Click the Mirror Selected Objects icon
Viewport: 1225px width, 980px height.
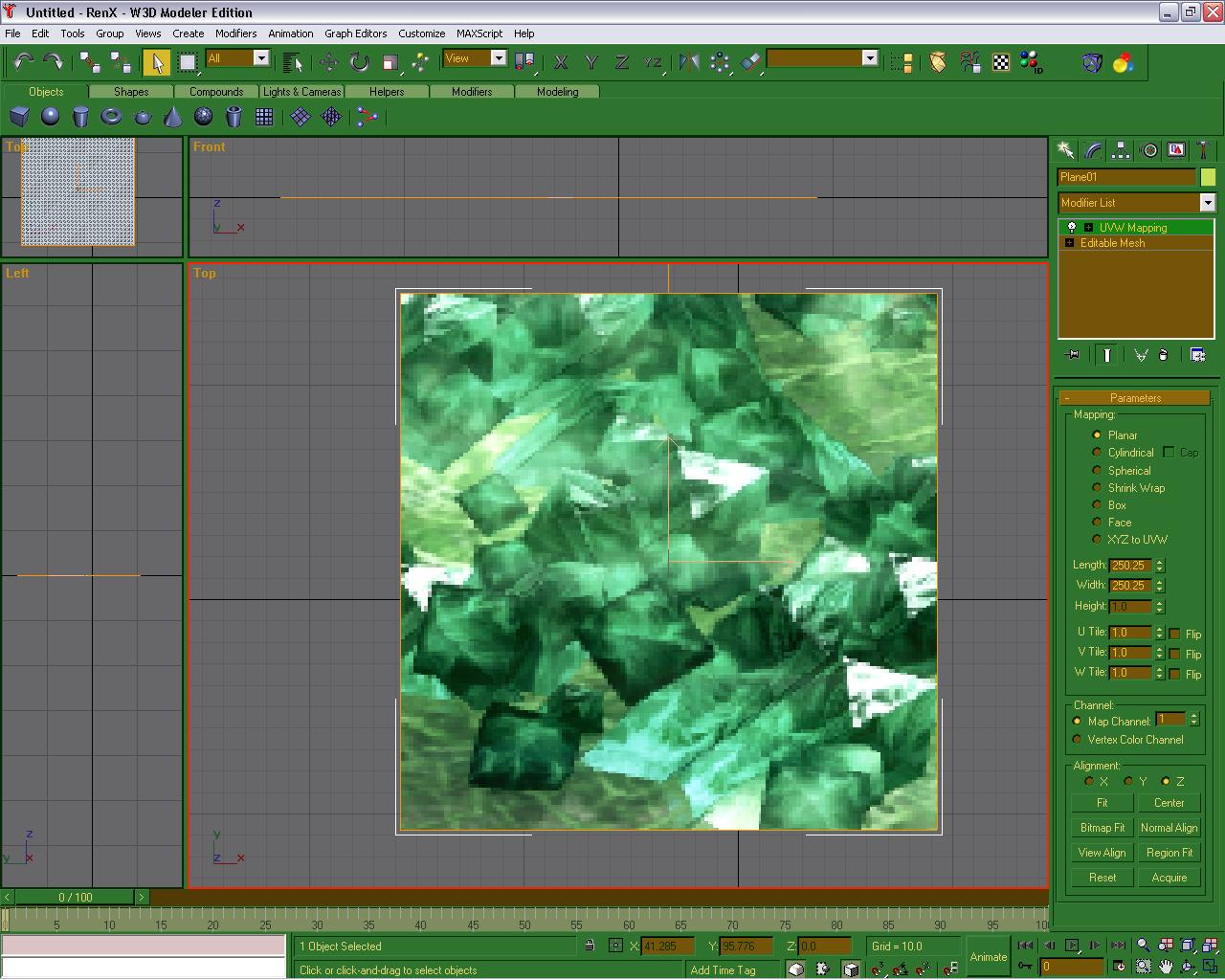click(x=688, y=62)
